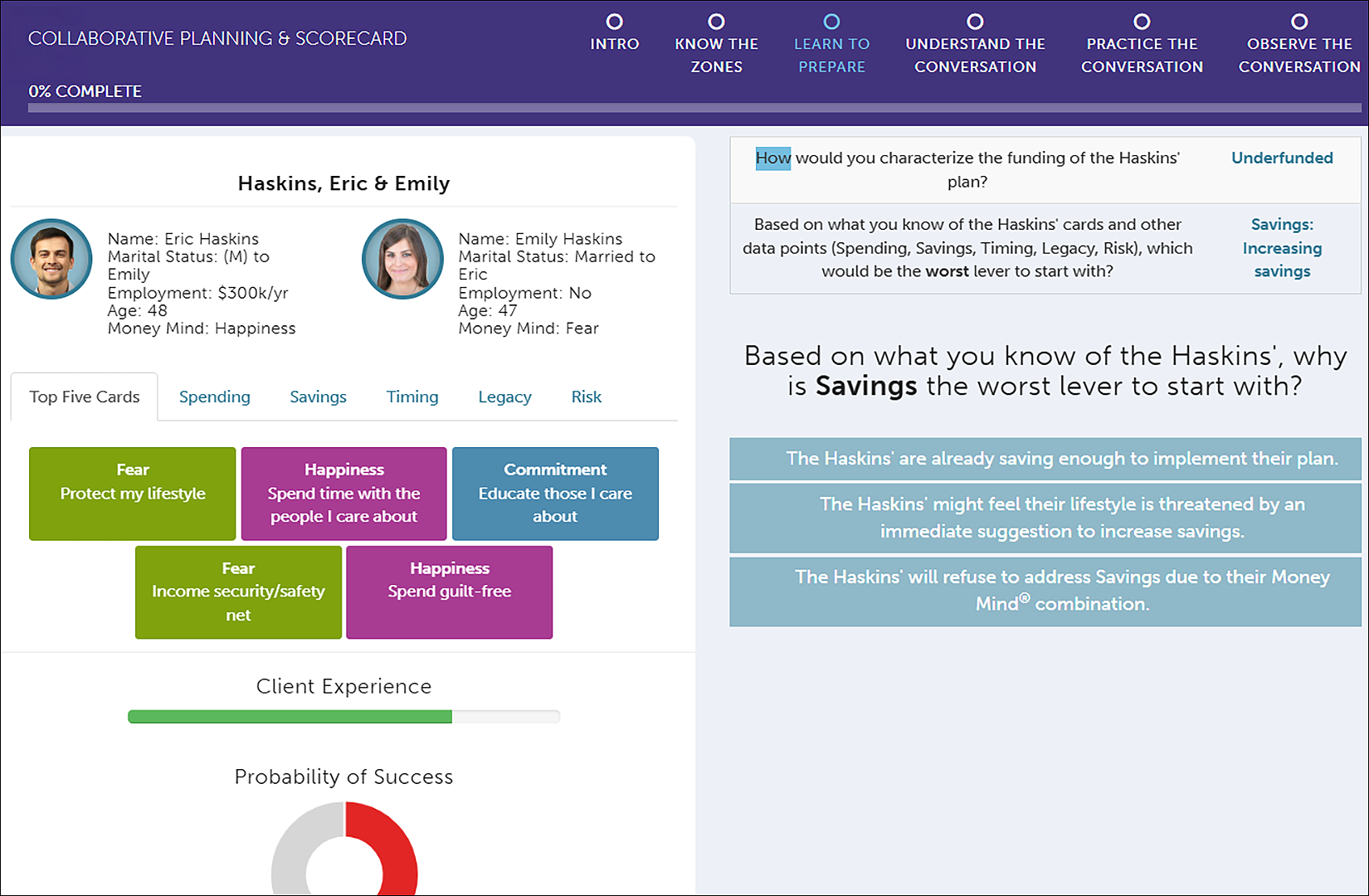
Task: Click the 'Protect my lifestyle' Fear card
Action: [133, 494]
